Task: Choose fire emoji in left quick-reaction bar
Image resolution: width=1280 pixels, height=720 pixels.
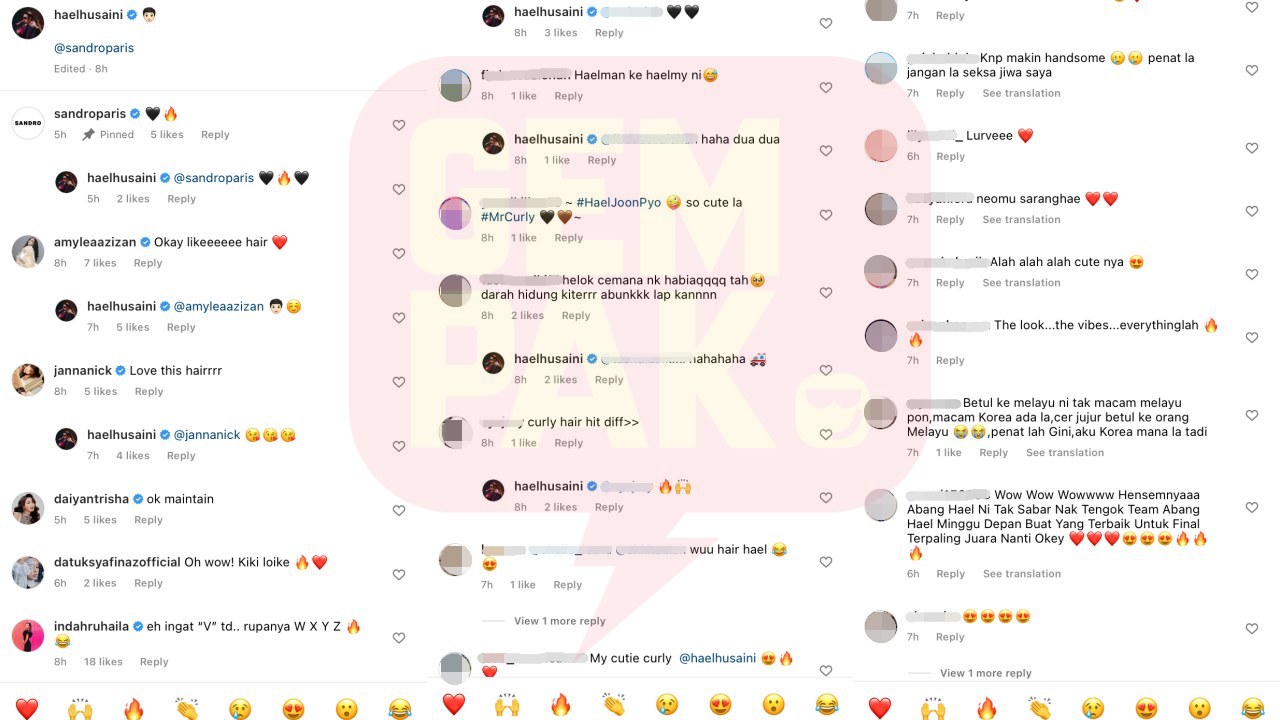Action: (133, 708)
